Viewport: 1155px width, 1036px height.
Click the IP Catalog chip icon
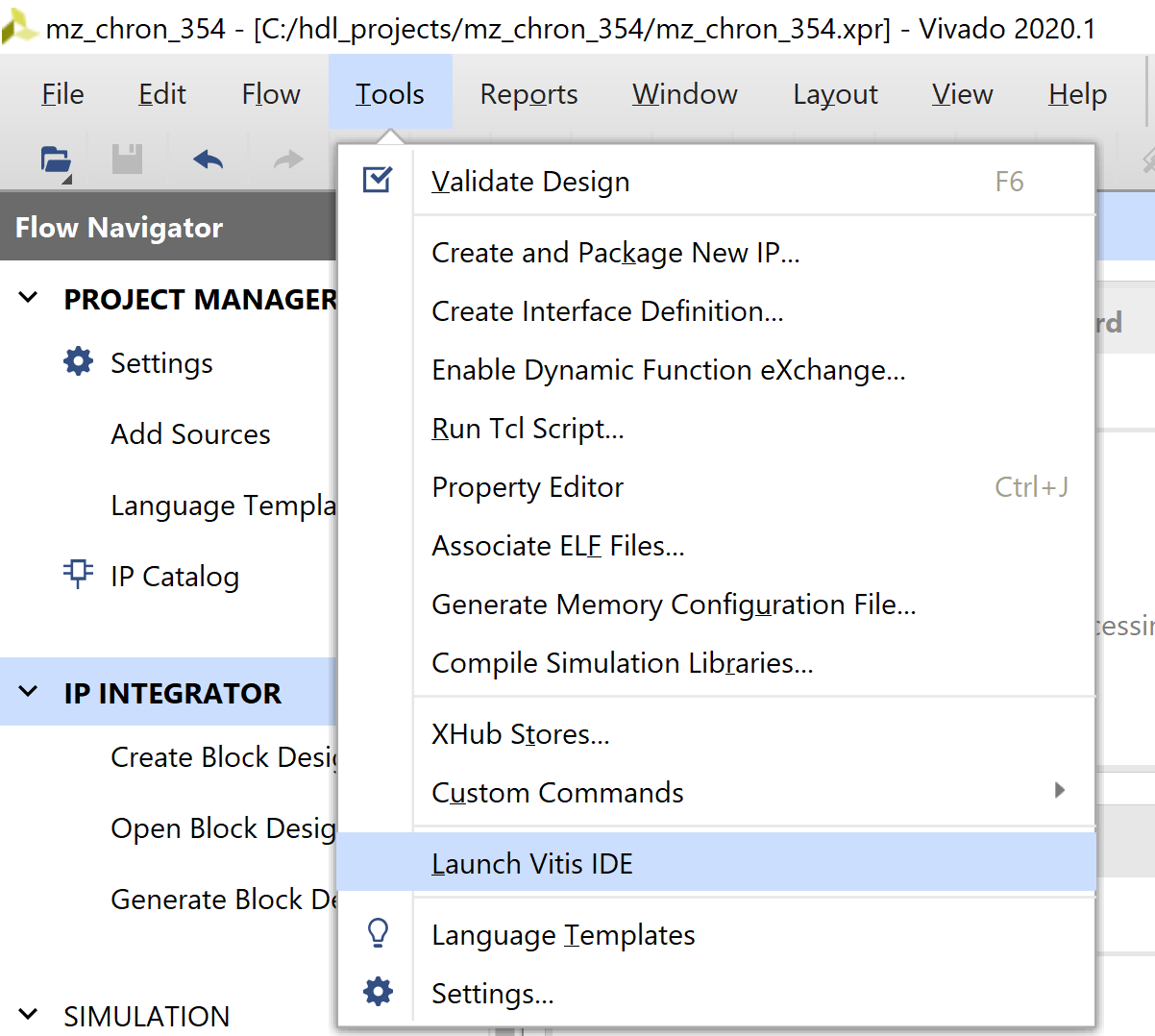point(78,575)
